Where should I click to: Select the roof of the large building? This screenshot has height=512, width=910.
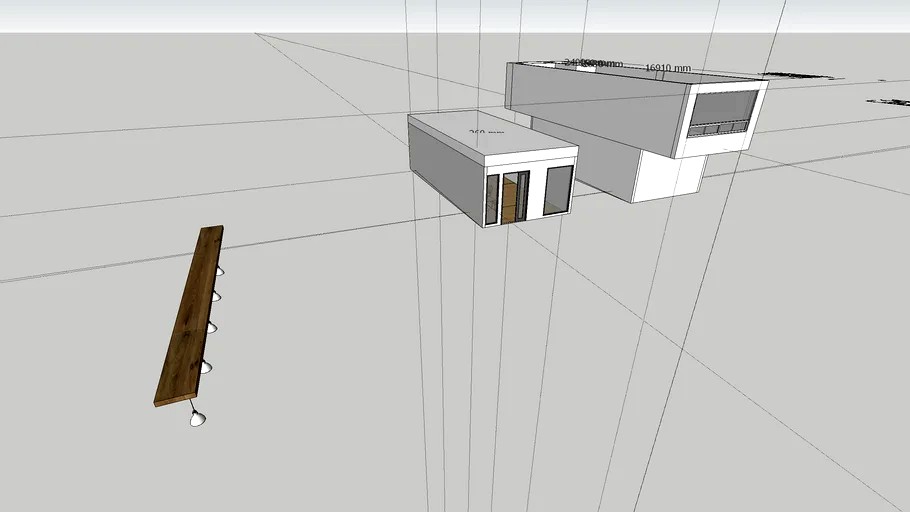coord(638,73)
